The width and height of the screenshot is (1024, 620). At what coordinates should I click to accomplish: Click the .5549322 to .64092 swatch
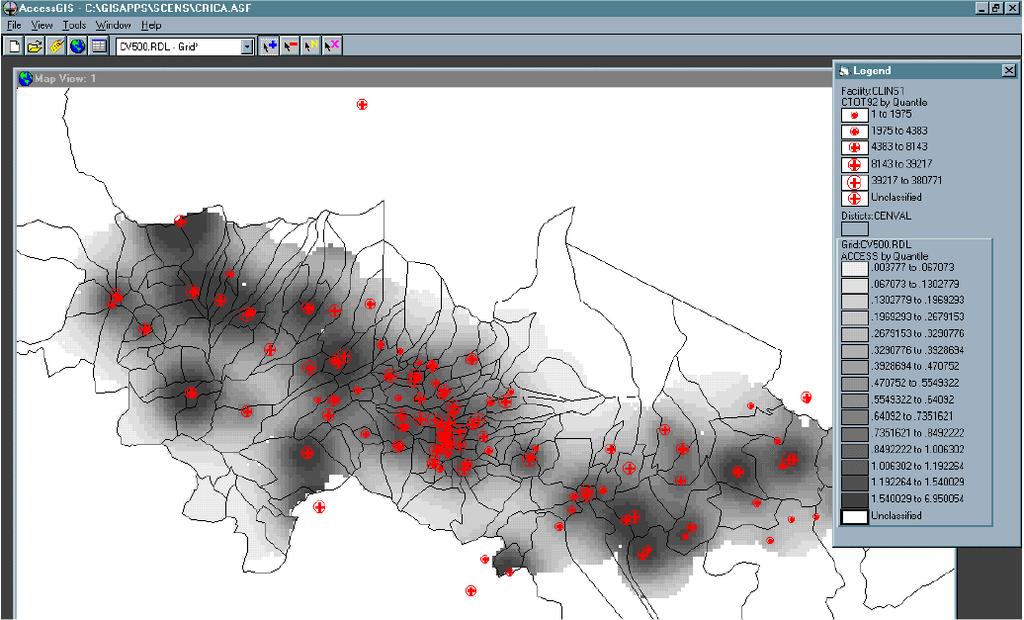[854, 400]
